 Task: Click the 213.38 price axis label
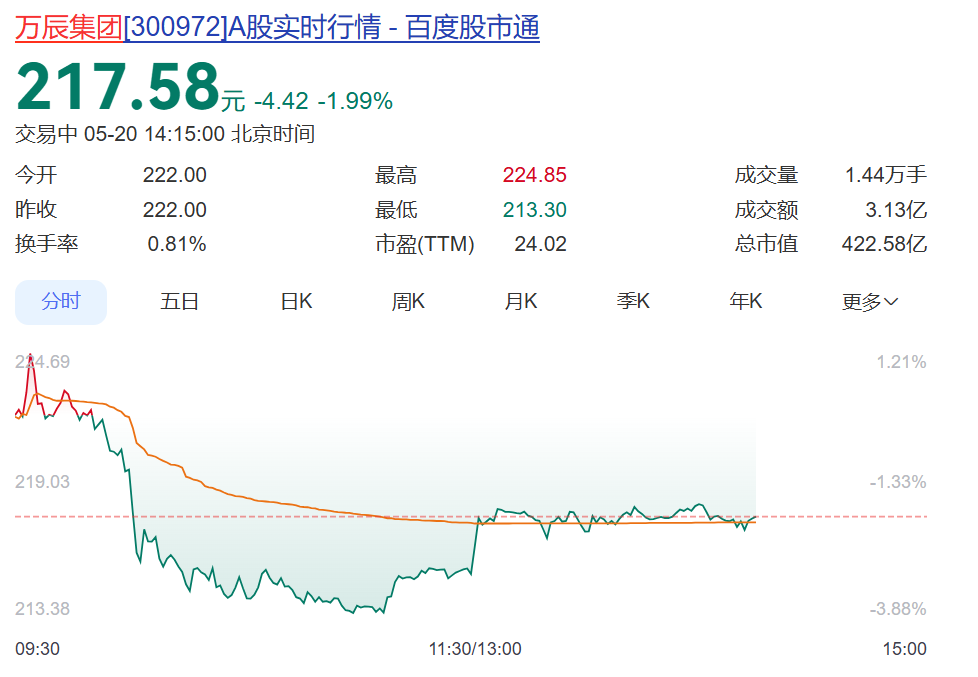[42, 609]
